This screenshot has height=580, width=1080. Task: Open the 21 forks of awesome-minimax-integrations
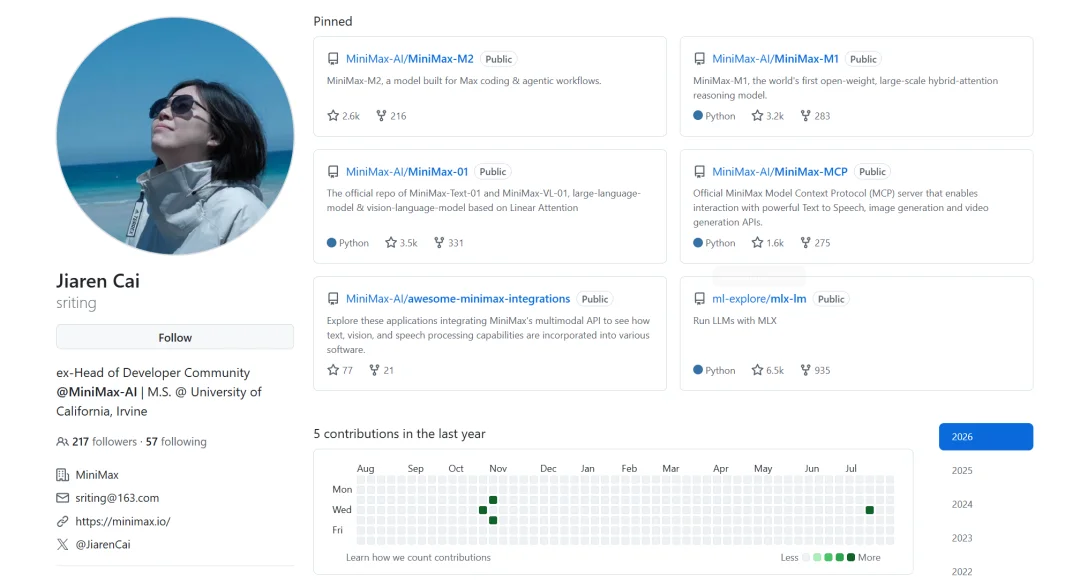tap(382, 370)
